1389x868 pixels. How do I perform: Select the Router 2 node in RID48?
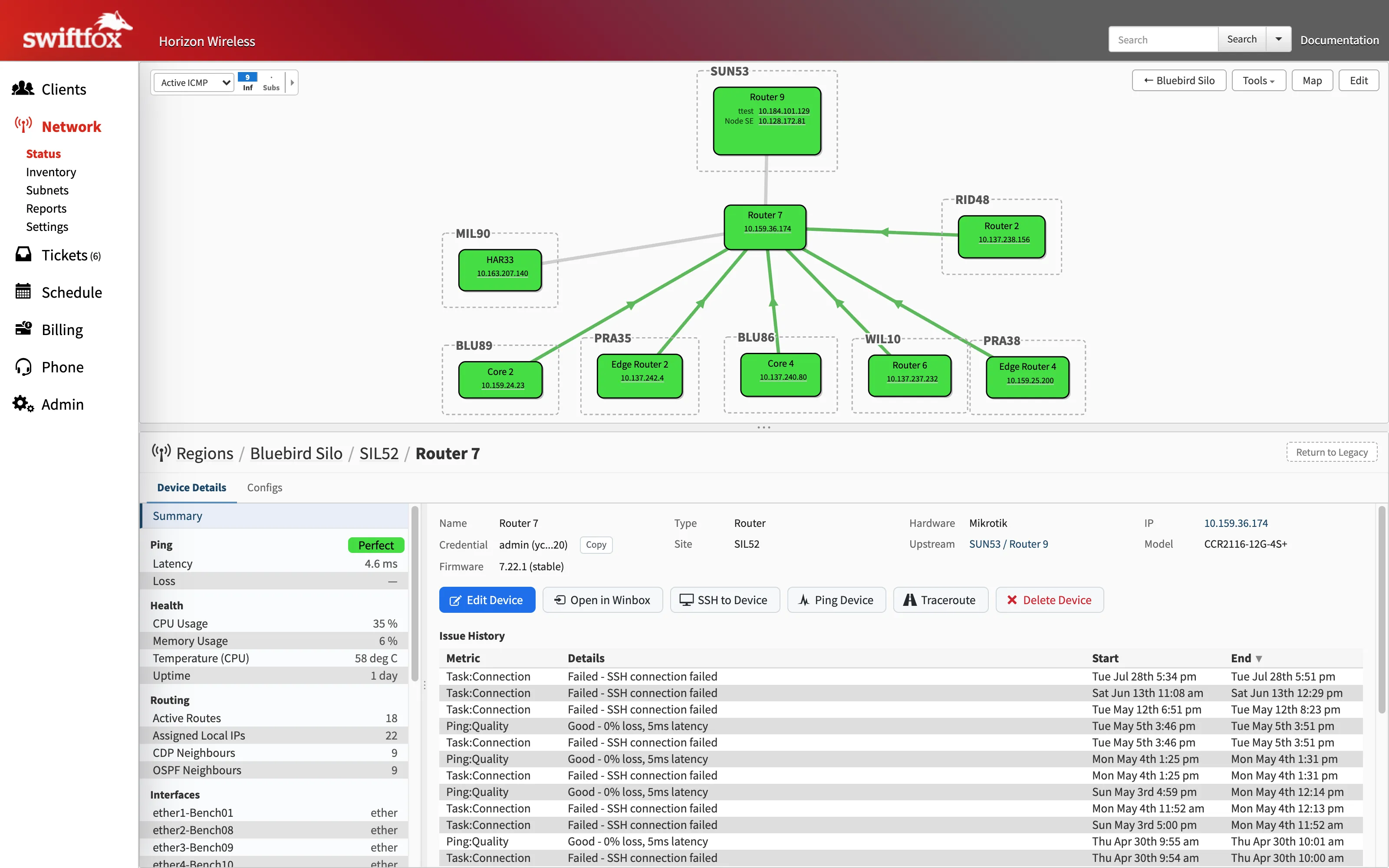(x=1001, y=237)
